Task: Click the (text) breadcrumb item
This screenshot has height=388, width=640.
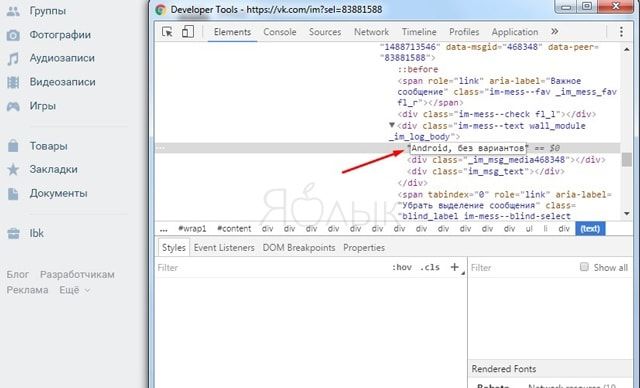Action: point(590,228)
